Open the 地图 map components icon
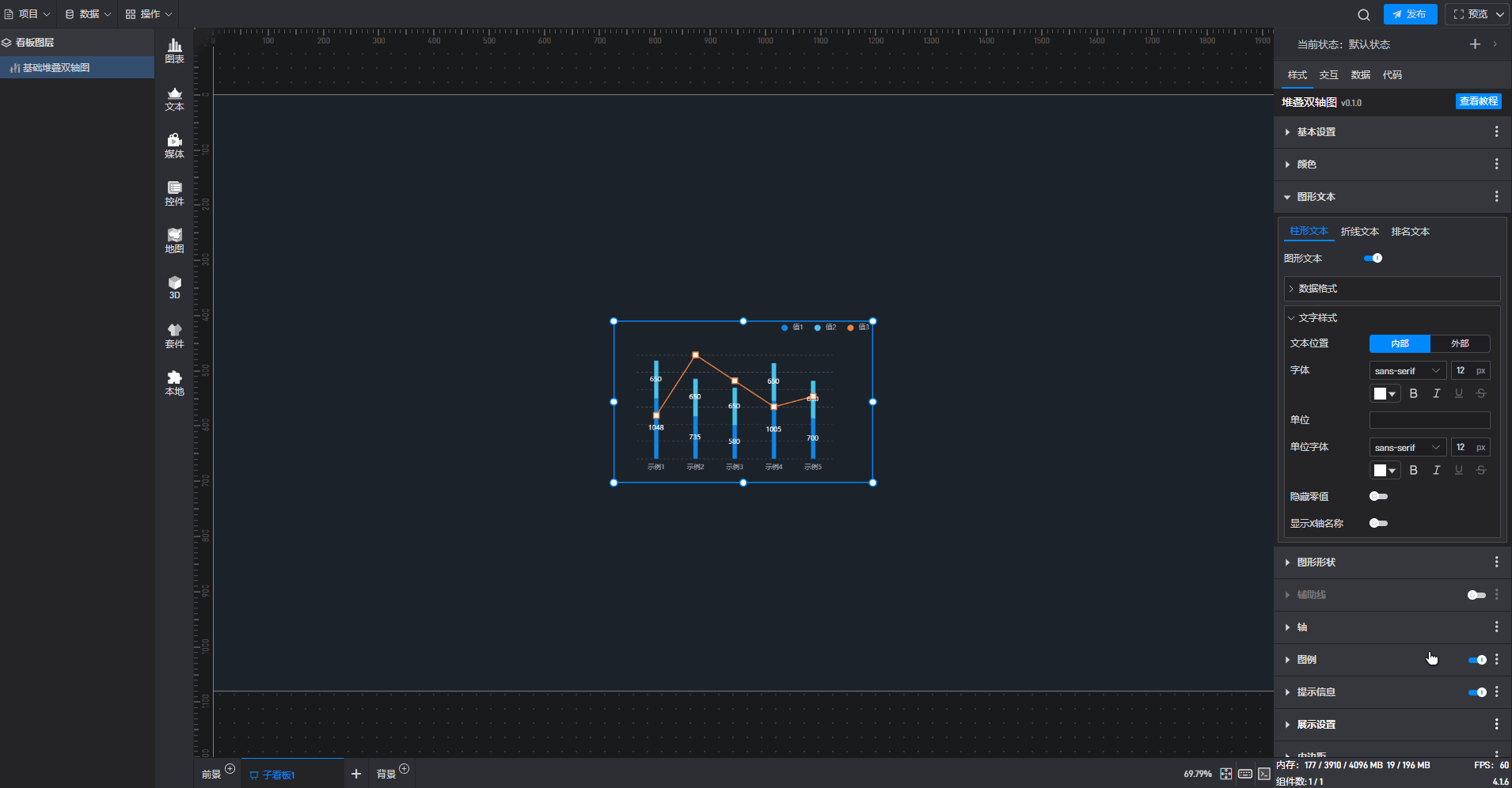 pyautogui.click(x=174, y=241)
